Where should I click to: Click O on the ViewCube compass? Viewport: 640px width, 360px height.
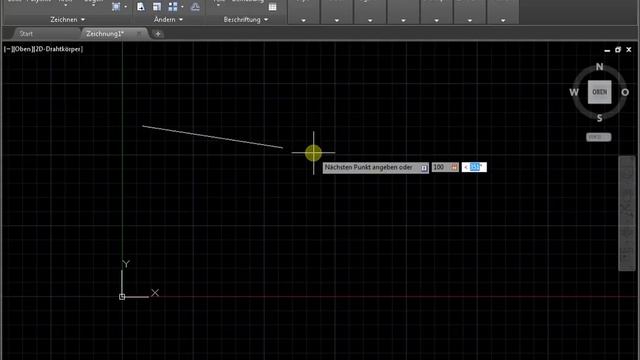(625, 92)
